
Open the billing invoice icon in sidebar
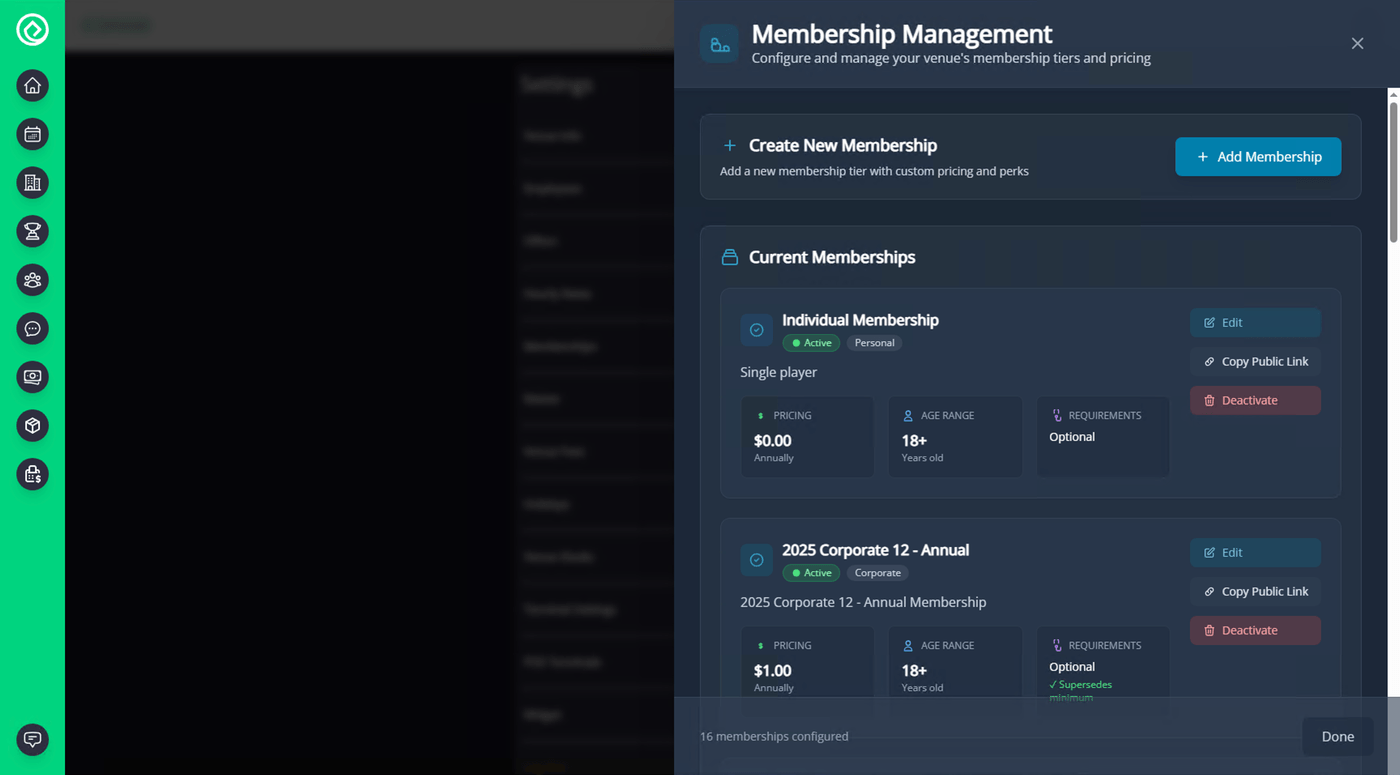pyautogui.click(x=32, y=474)
